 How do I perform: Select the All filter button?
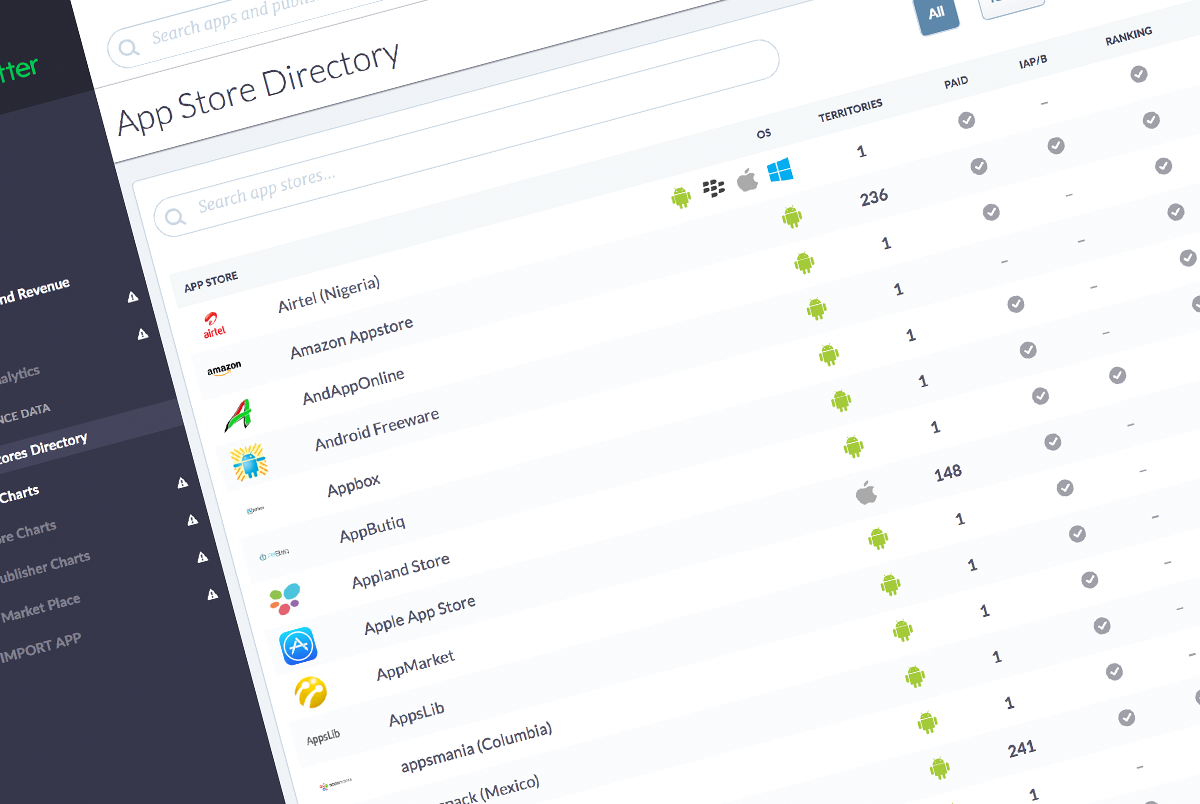click(x=936, y=14)
